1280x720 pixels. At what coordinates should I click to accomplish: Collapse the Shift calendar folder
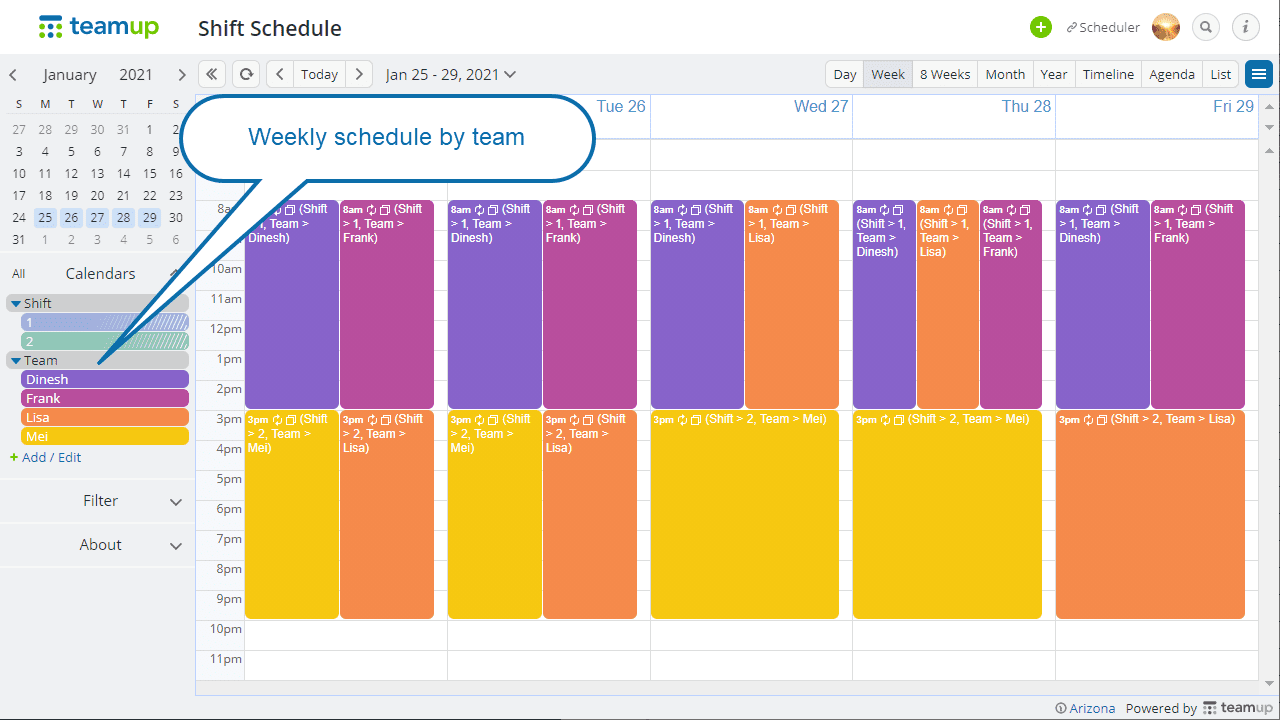(16, 303)
